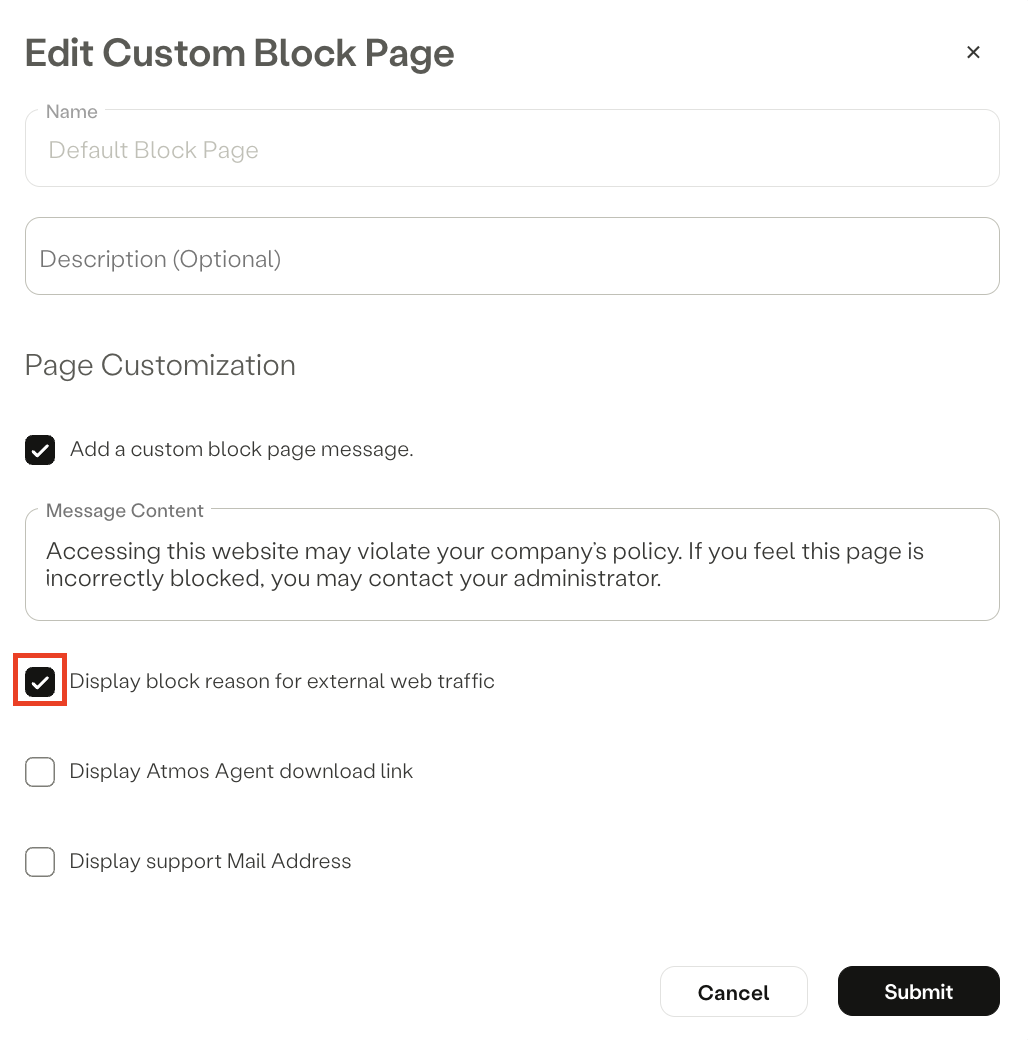Click inside the Message Content text area
This screenshot has width=1028, height=1040.
(x=512, y=565)
